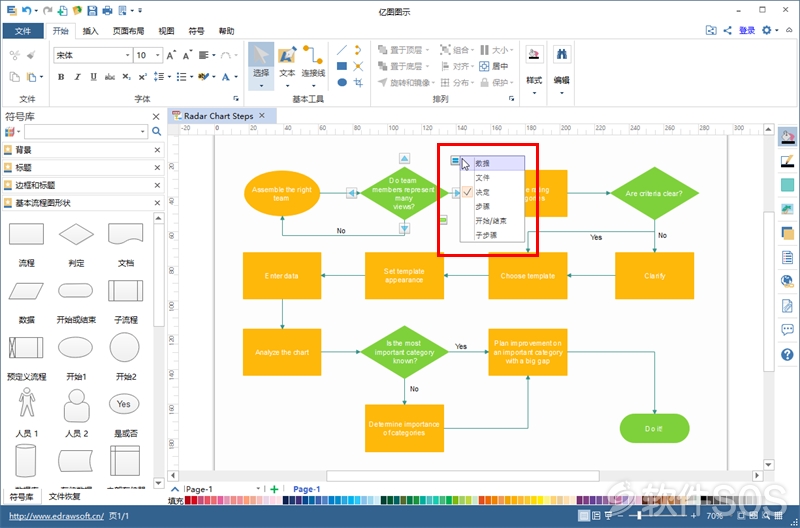Increase font size with the A▲ icon
The image size is (800, 528).
pos(171,55)
